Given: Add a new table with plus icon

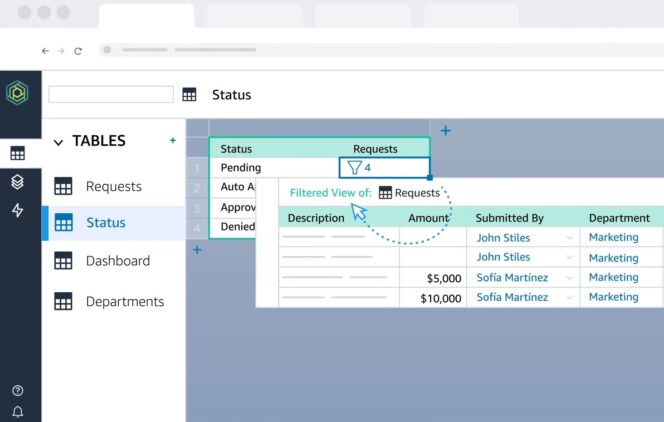Looking at the screenshot, I should (173, 140).
